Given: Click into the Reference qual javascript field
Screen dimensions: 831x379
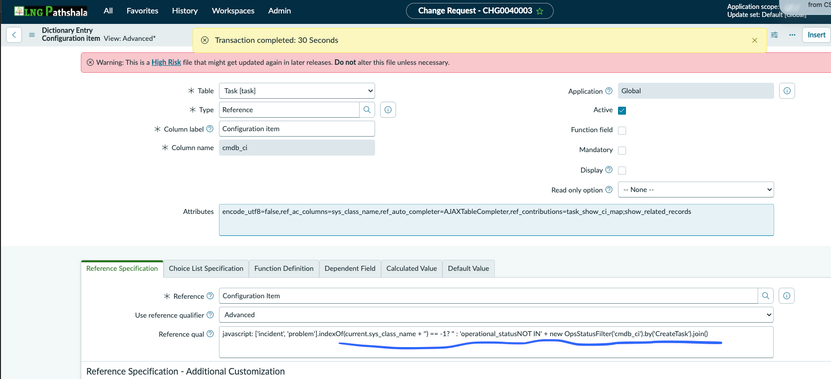Looking at the screenshot, I should [x=496, y=342].
